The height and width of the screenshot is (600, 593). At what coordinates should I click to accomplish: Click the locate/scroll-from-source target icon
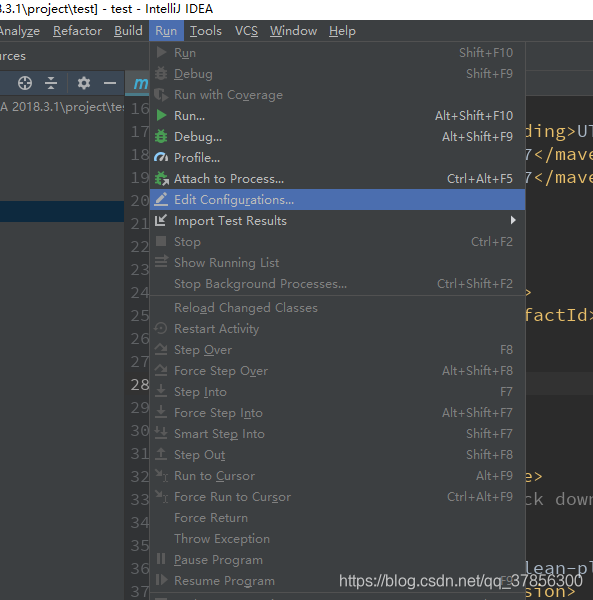(25, 83)
